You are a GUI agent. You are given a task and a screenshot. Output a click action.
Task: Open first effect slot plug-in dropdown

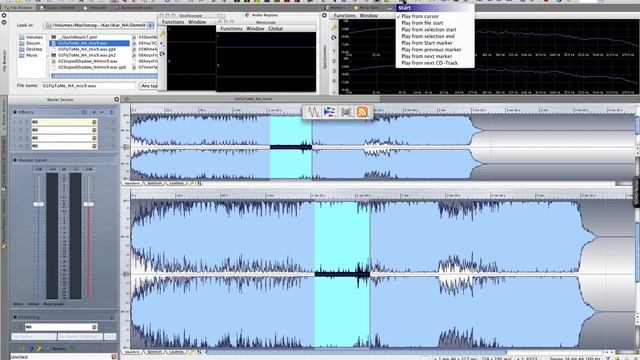point(94,122)
